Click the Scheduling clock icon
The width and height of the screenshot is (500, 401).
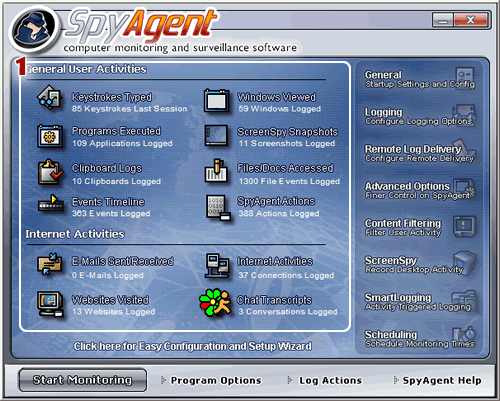tap(464, 335)
